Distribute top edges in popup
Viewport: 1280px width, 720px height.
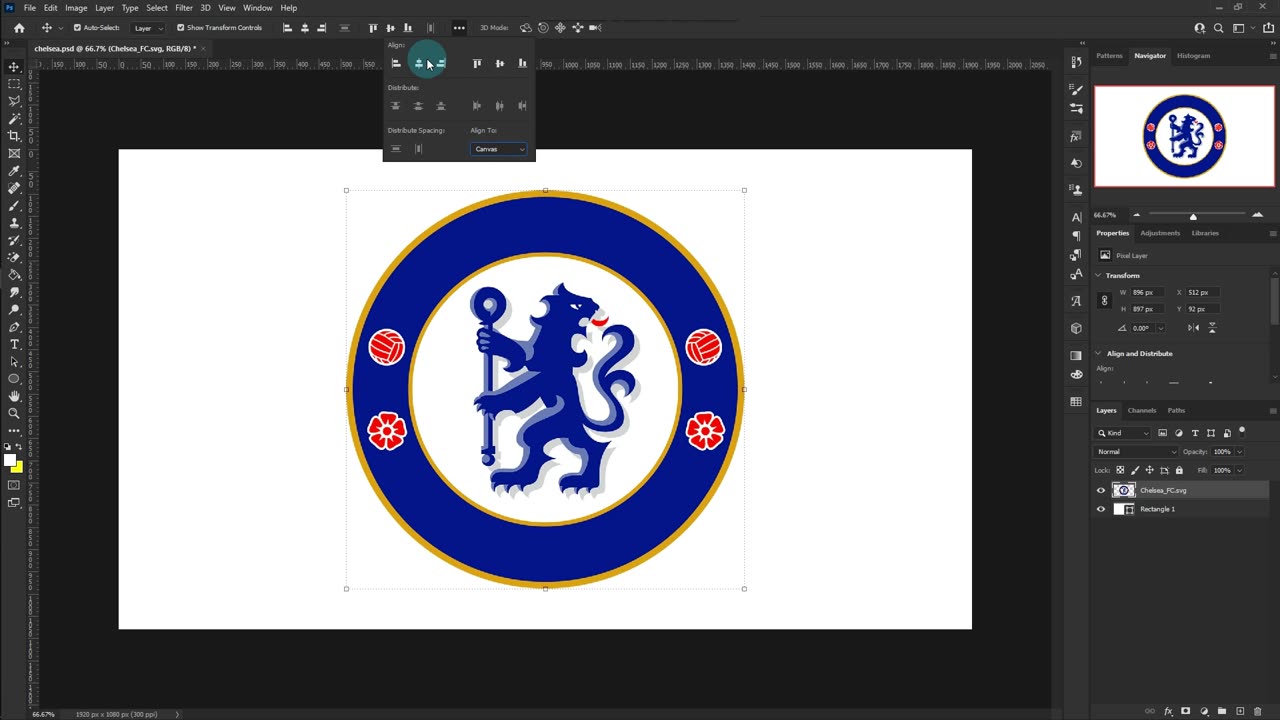[395, 106]
